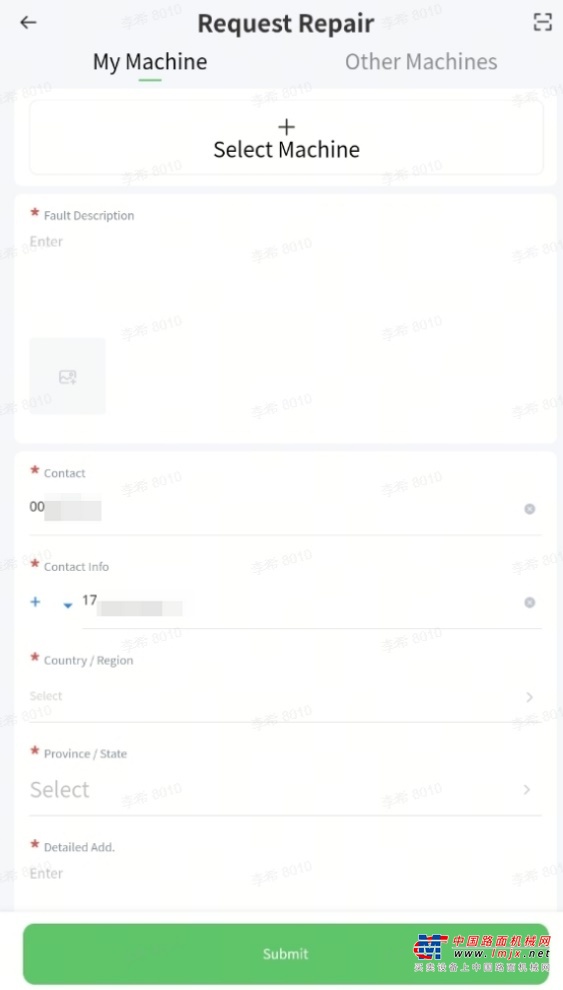Switch to the My Machine tab
This screenshot has height=990, width=563.
tap(150, 62)
